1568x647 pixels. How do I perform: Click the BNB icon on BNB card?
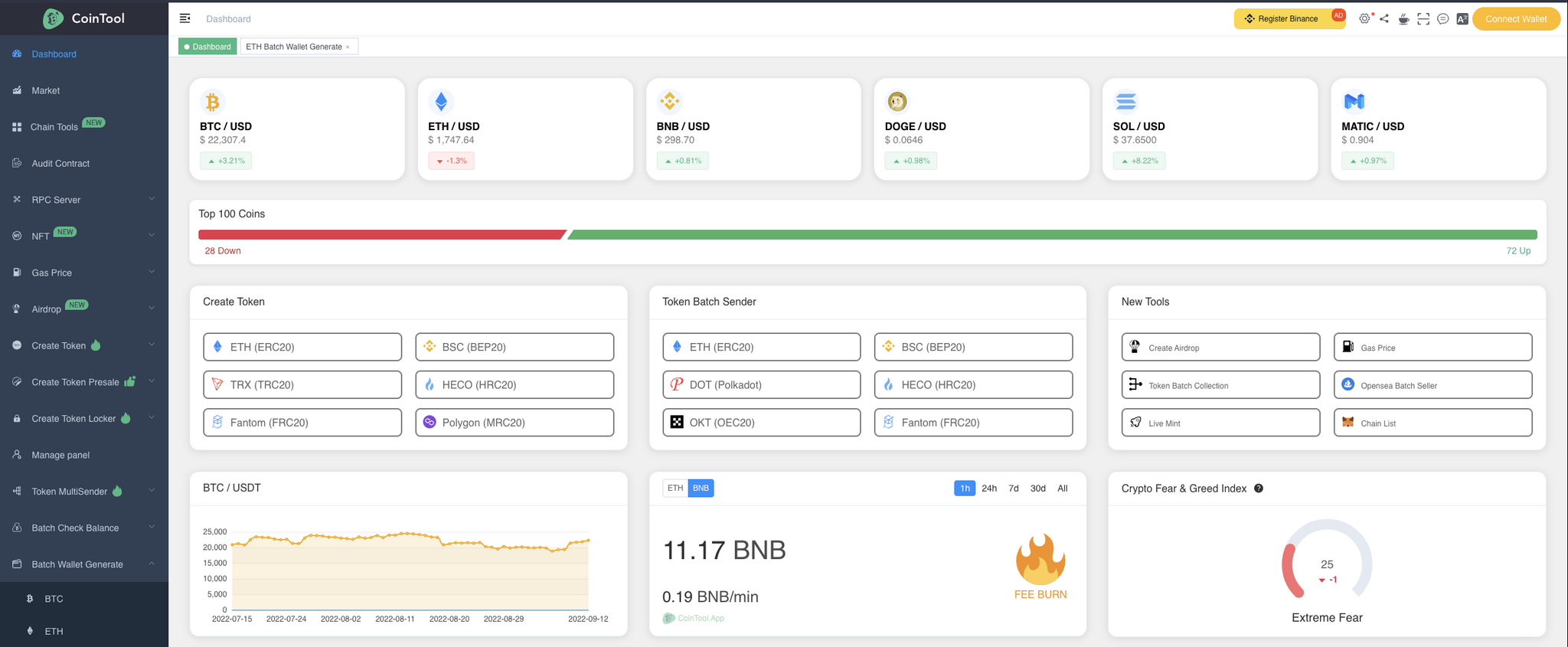[669, 101]
